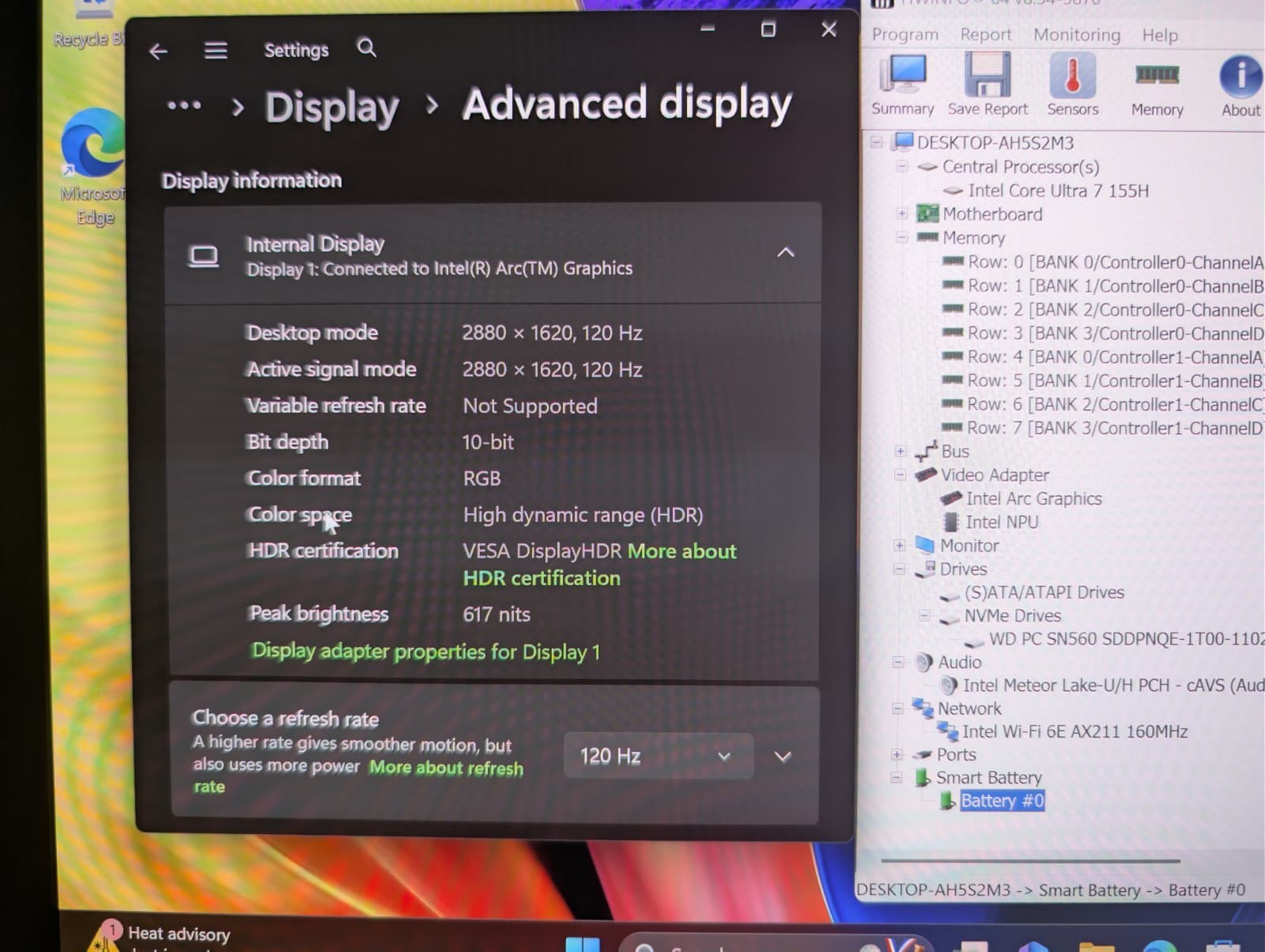Viewport: 1265px width, 952px height.
Task: Click the Save Report floppy disk icon
Action: tap(987, 74)
